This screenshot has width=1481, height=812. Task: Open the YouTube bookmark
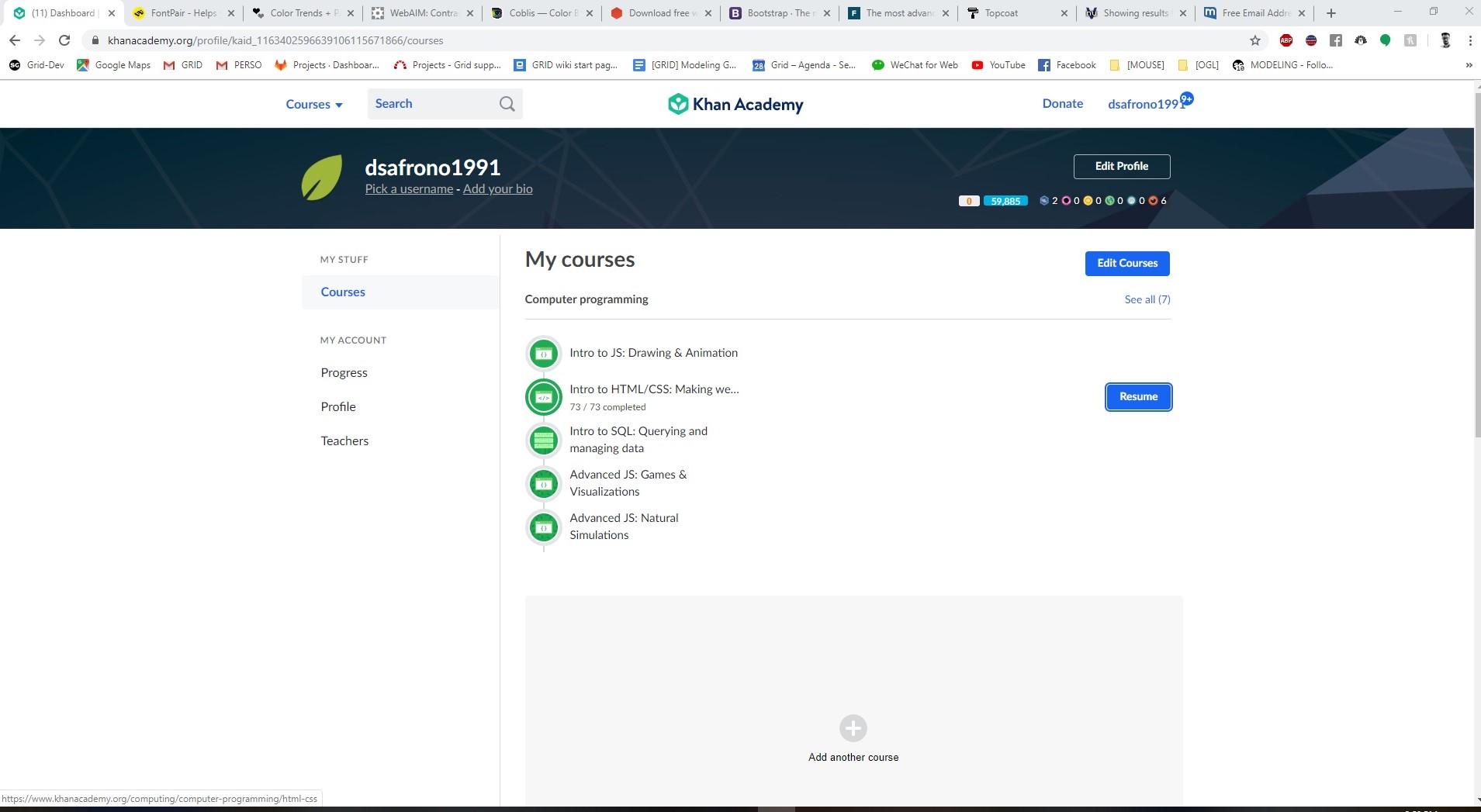[998, 65]
